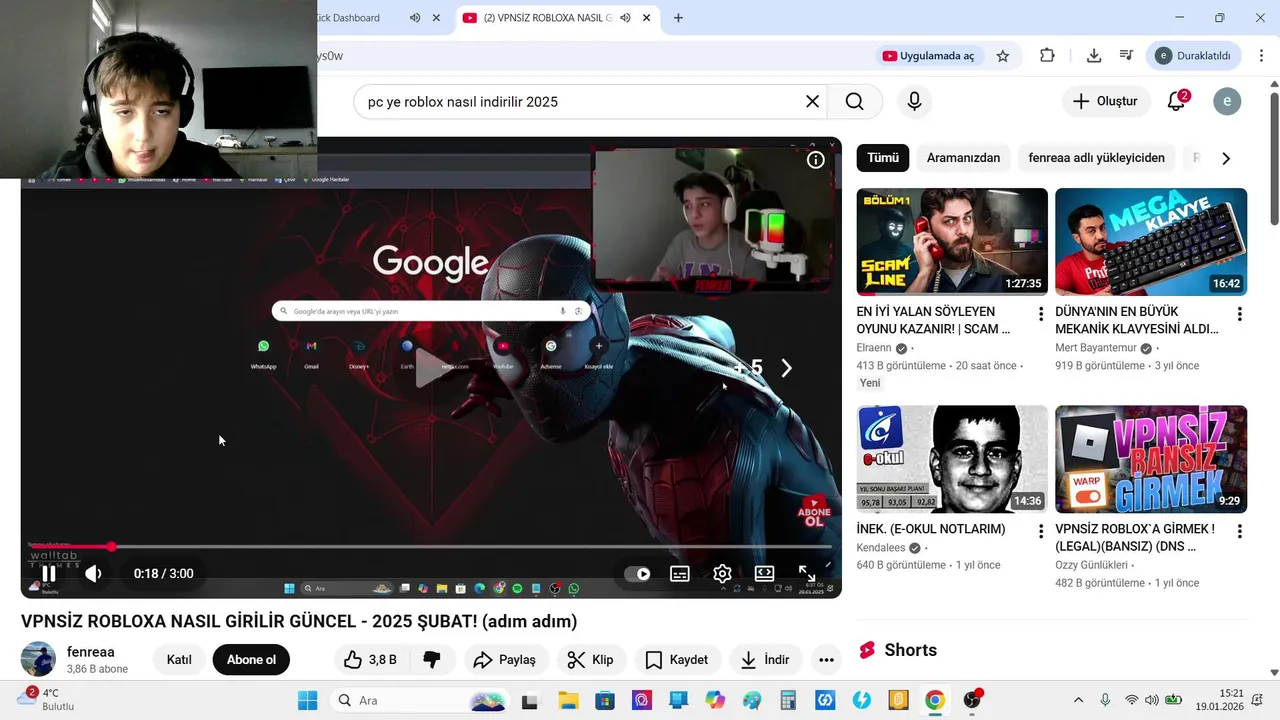This screenshot has width=1280, height=720.
Task: Open Windows Start menu
Action: [307, 700]
